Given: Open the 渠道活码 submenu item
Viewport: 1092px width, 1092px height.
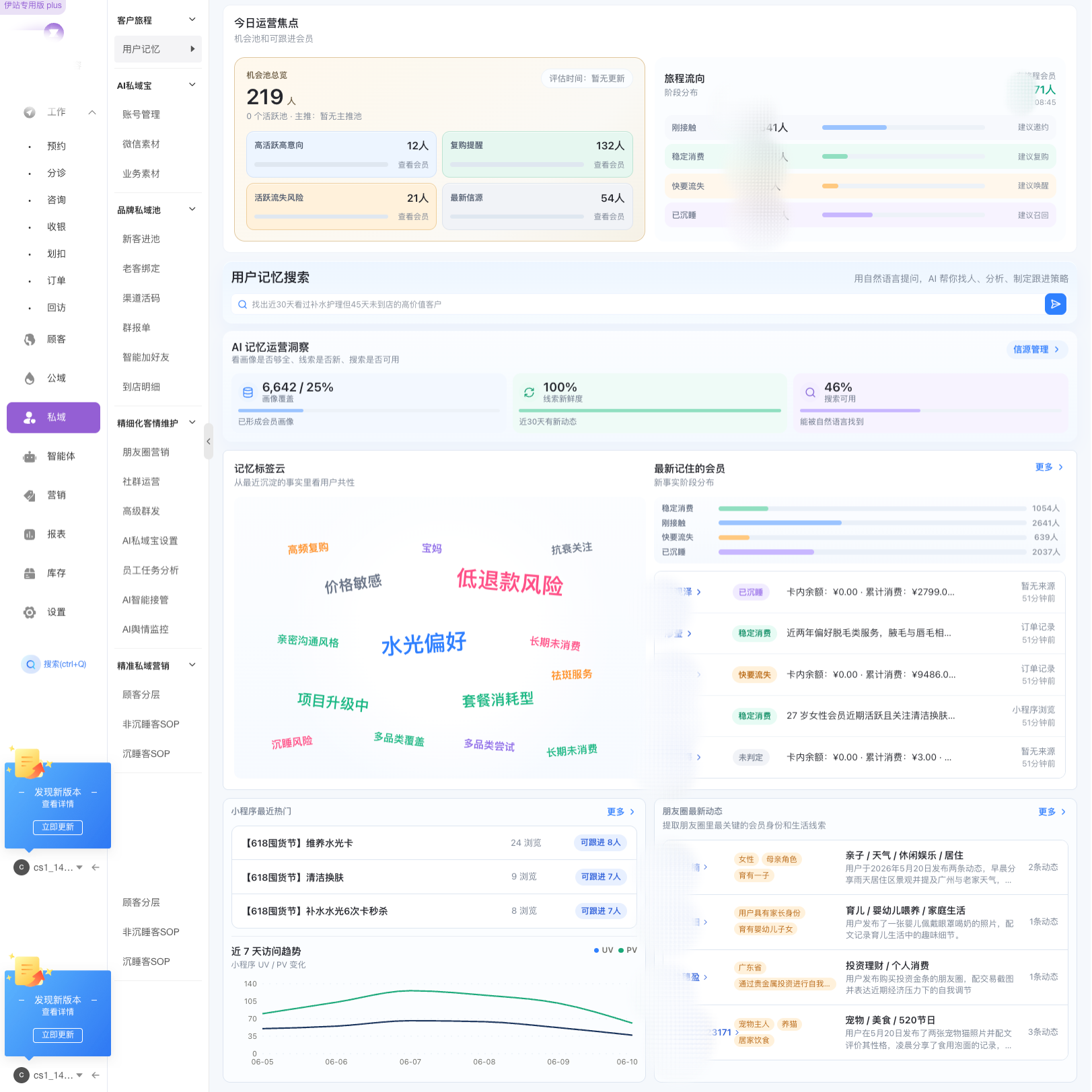Looking at the screenshot, I should (141, 298).
